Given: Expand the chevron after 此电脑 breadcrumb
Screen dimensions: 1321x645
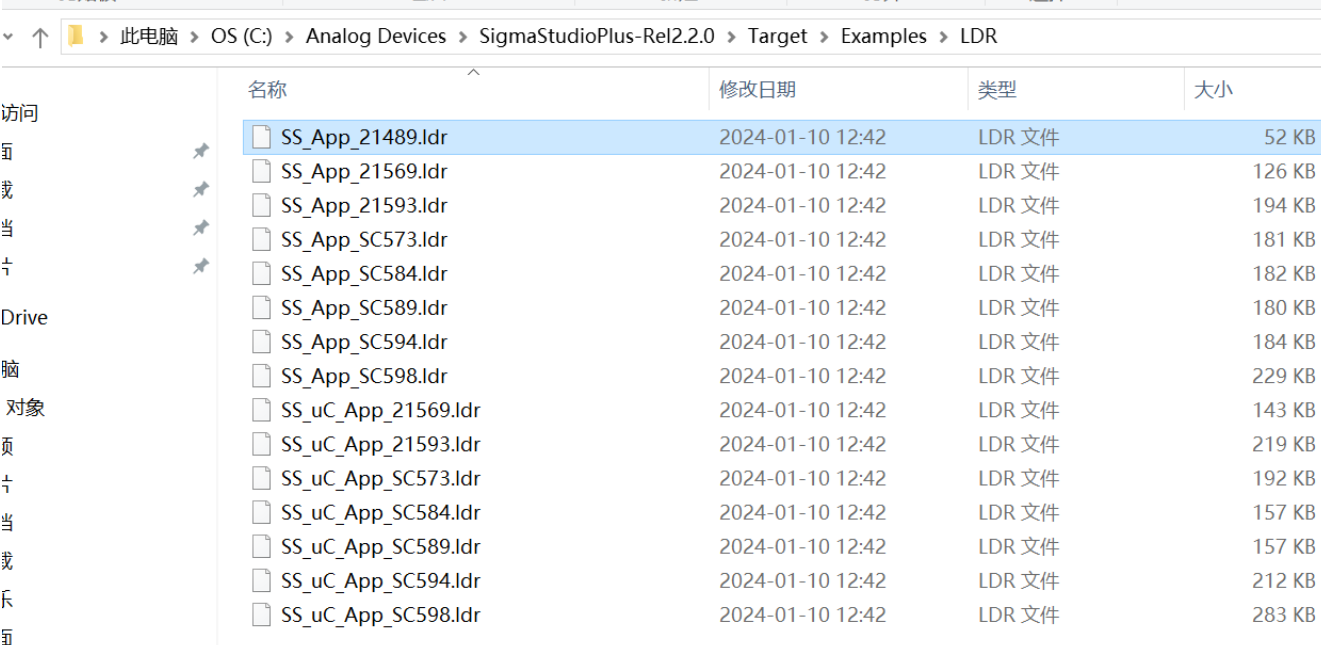Looking at the screenshot, I should point(195,37).
